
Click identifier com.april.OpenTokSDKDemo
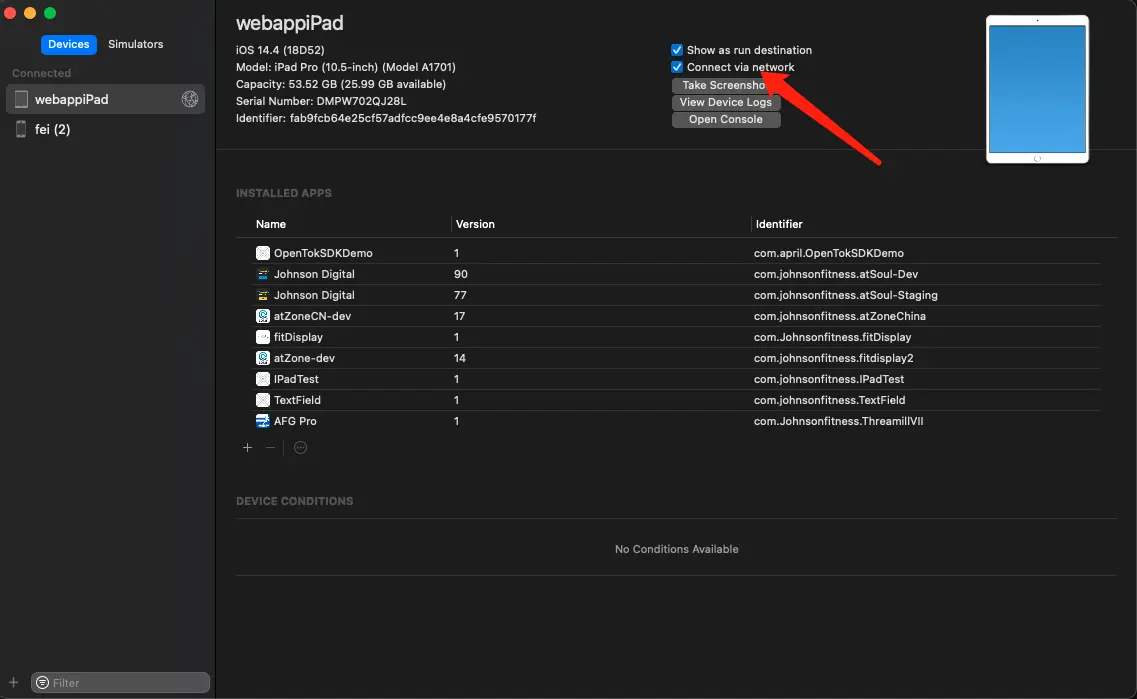(828, 253)
